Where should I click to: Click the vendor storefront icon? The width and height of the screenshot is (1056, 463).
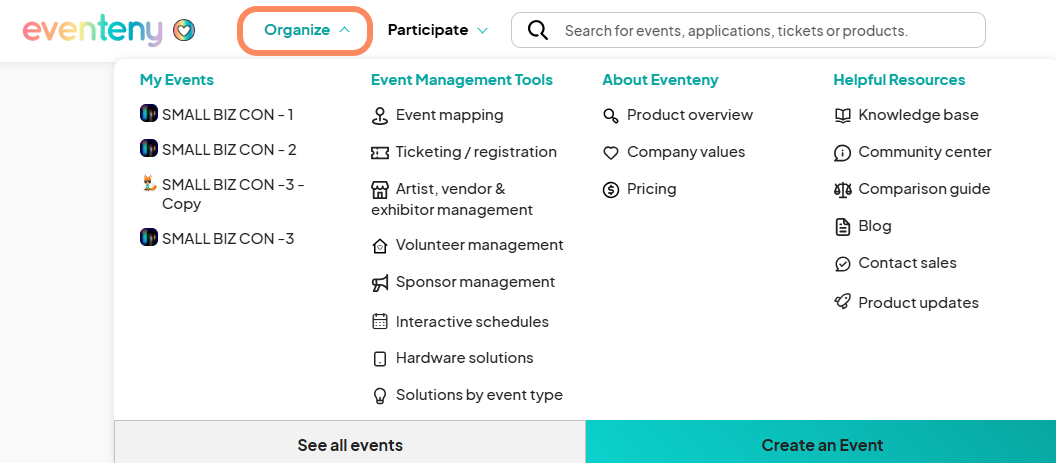coord(380,190)
